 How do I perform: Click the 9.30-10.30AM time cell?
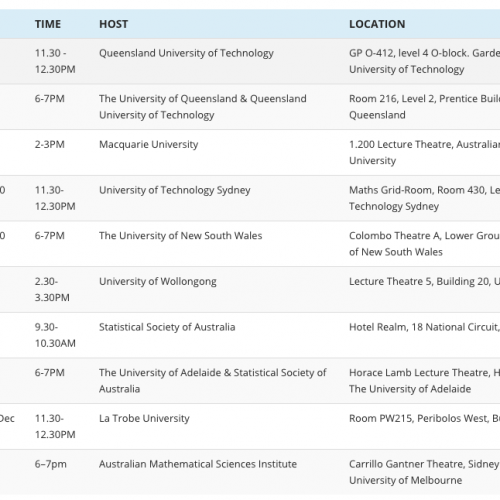[55, 335]
